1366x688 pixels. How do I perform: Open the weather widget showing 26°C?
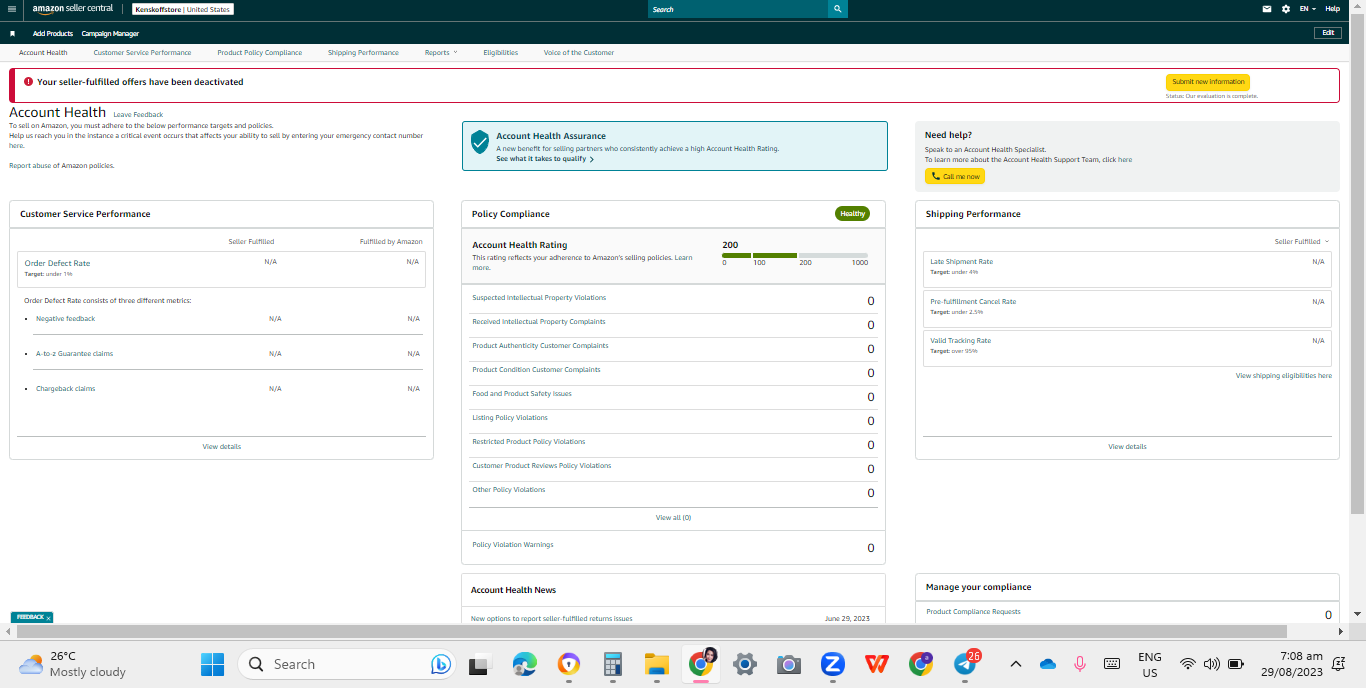coord(72,664)
